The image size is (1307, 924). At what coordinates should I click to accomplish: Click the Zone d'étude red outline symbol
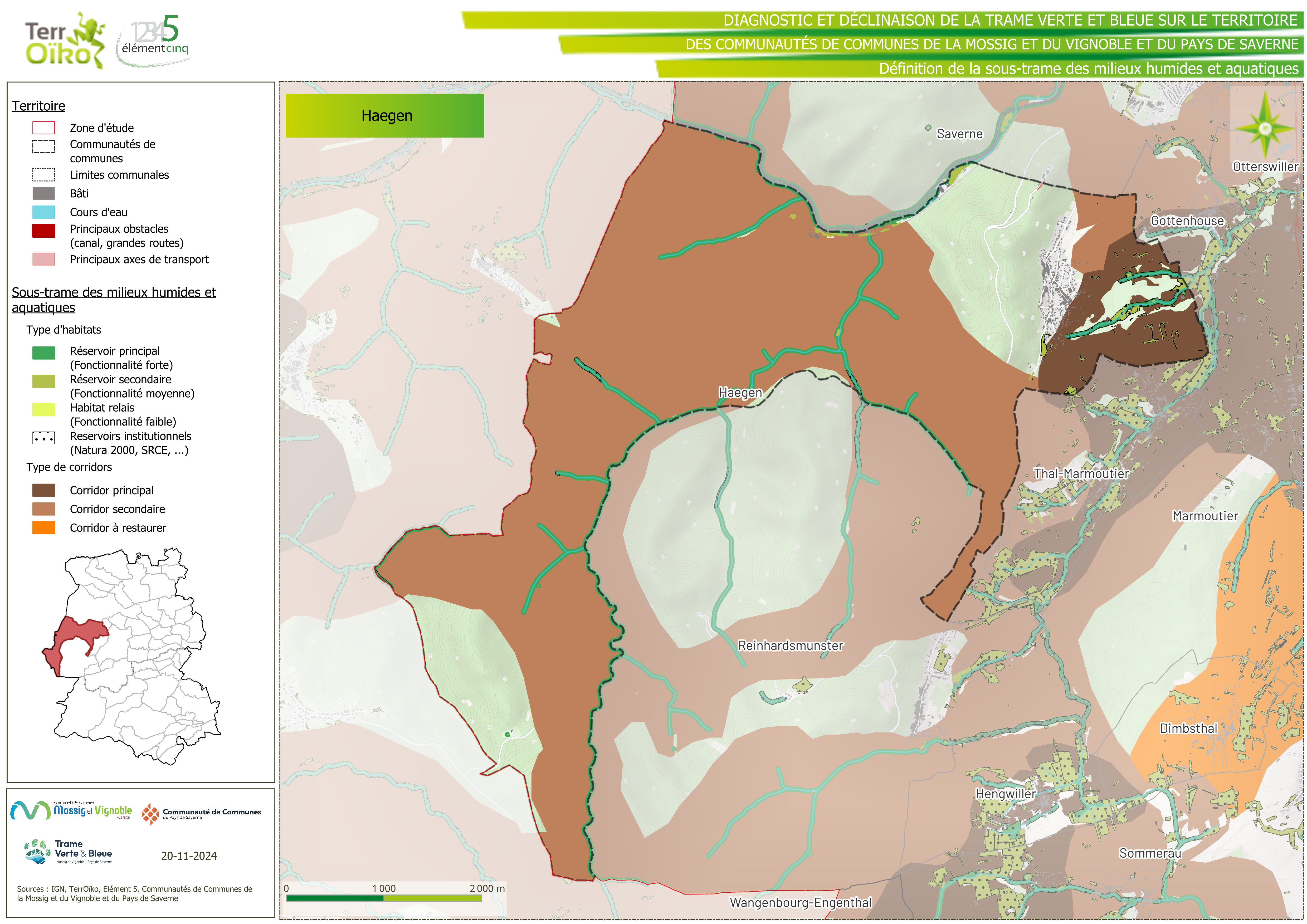pos(44,128)
